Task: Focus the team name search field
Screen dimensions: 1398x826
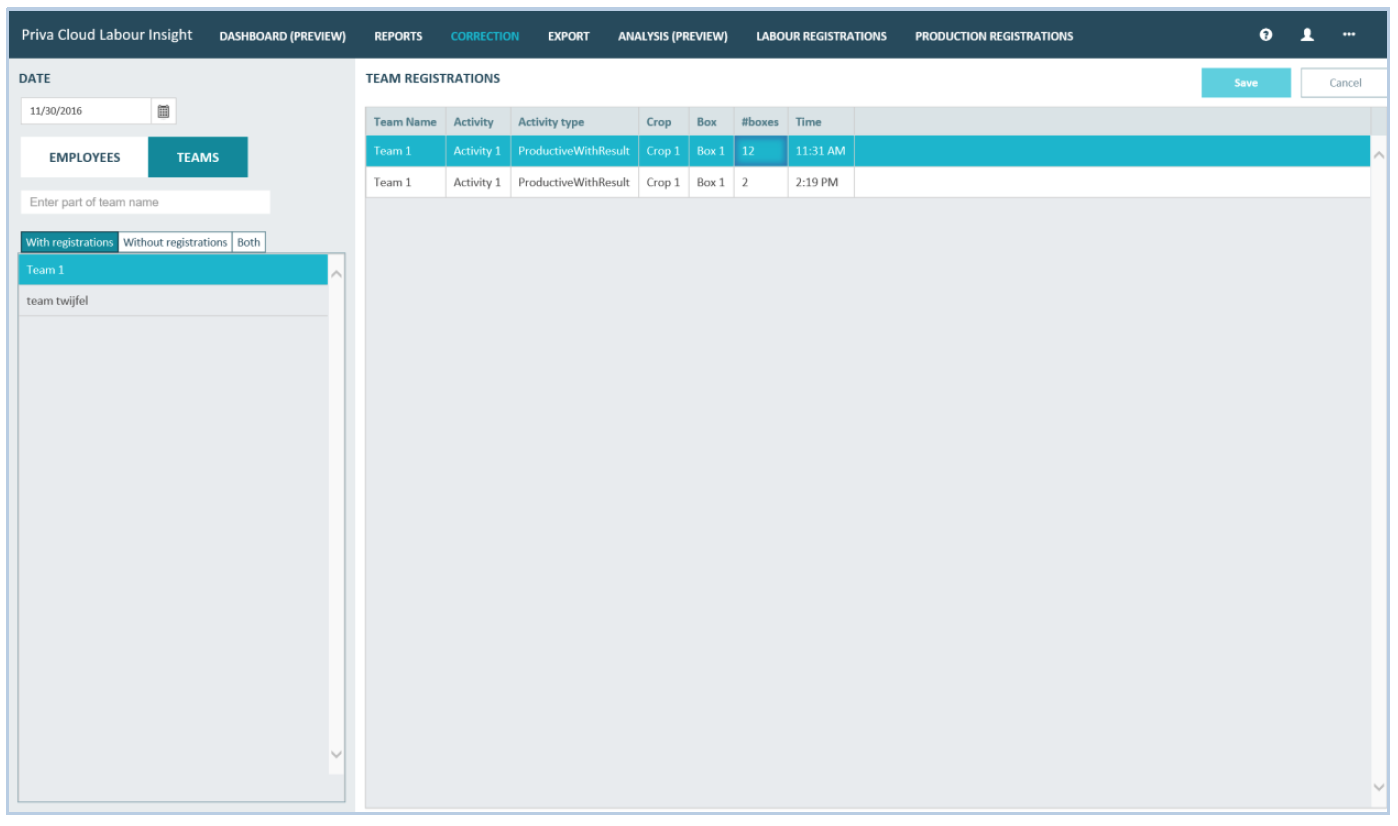Action: click(x=146, y=202)
